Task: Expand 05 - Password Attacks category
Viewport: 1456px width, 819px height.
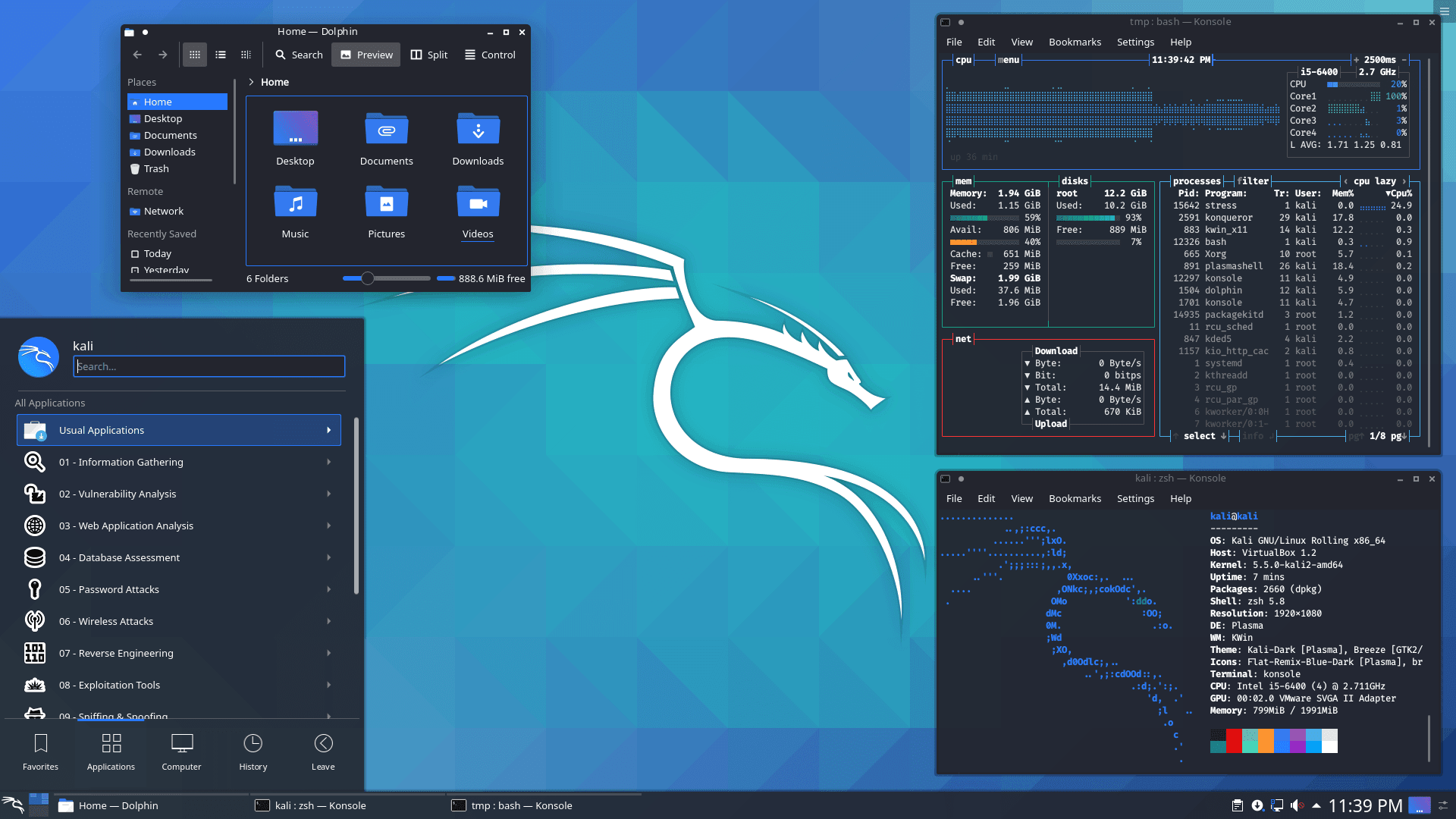Action: click(x=179, y=589)
